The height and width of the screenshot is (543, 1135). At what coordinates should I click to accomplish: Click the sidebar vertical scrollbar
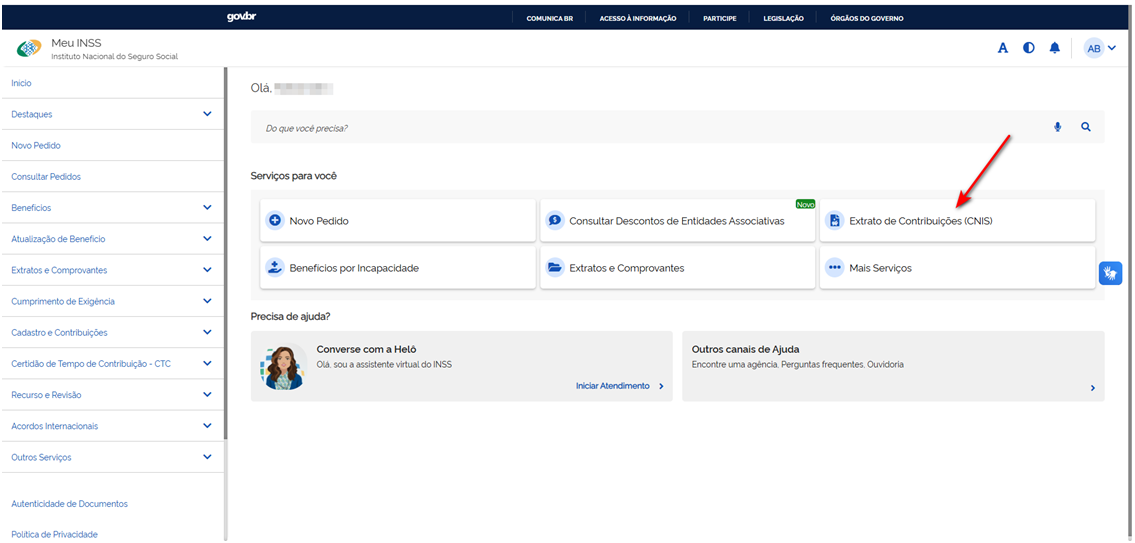tap(226, 253)
